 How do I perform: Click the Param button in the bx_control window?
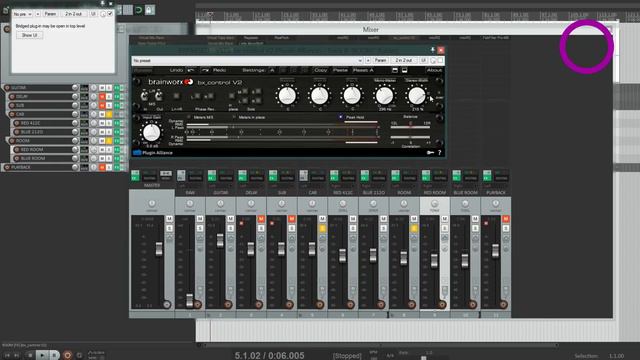click(x=380, y=60)
